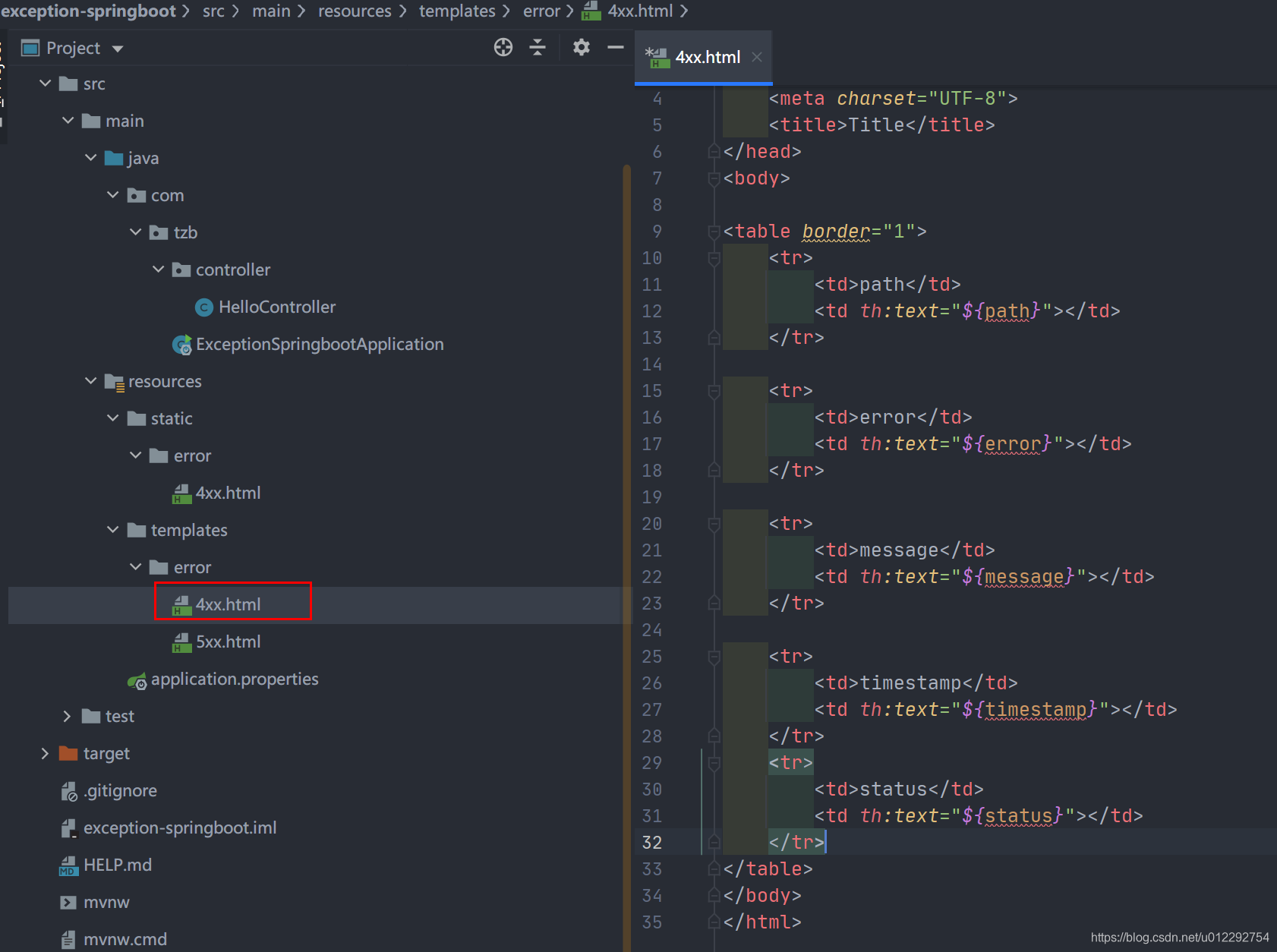Screen dimensions: 1277x952
Task: Collapse the src folder
Action: (x=46, y=84)
